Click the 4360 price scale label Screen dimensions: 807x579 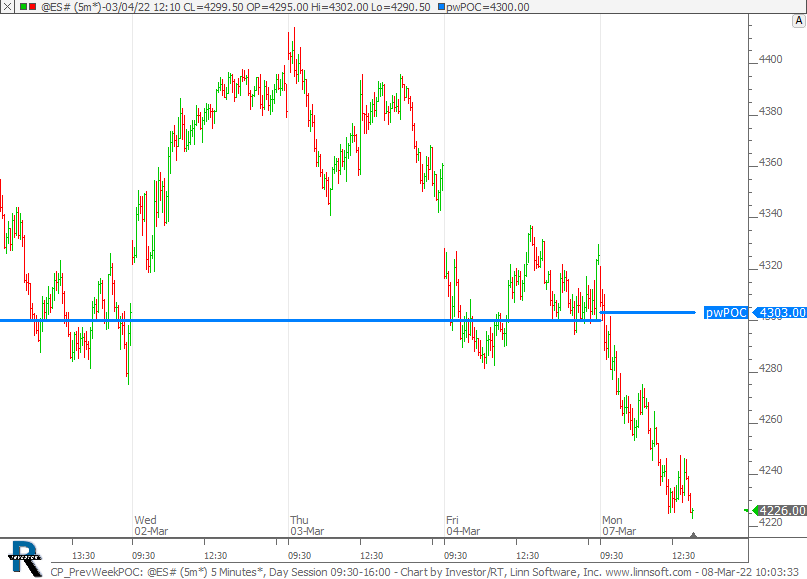770,162
